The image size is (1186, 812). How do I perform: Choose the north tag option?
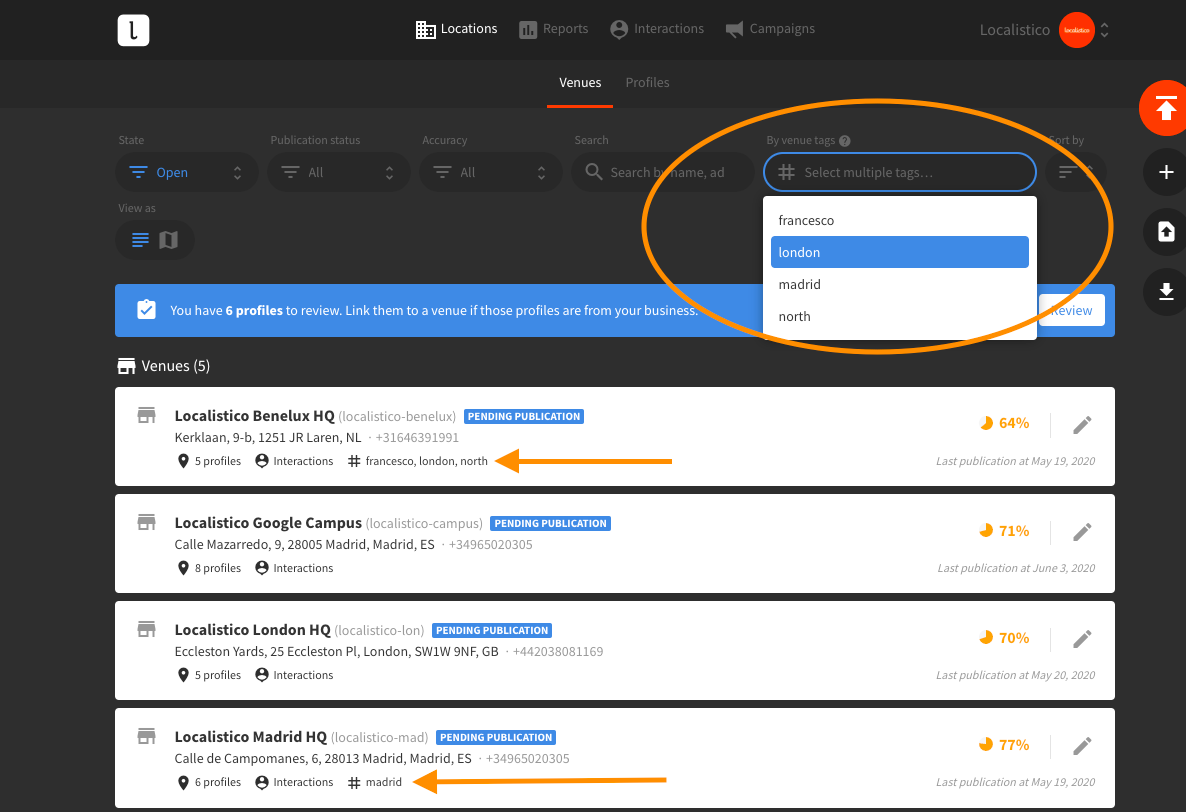[x=899, y=316]
